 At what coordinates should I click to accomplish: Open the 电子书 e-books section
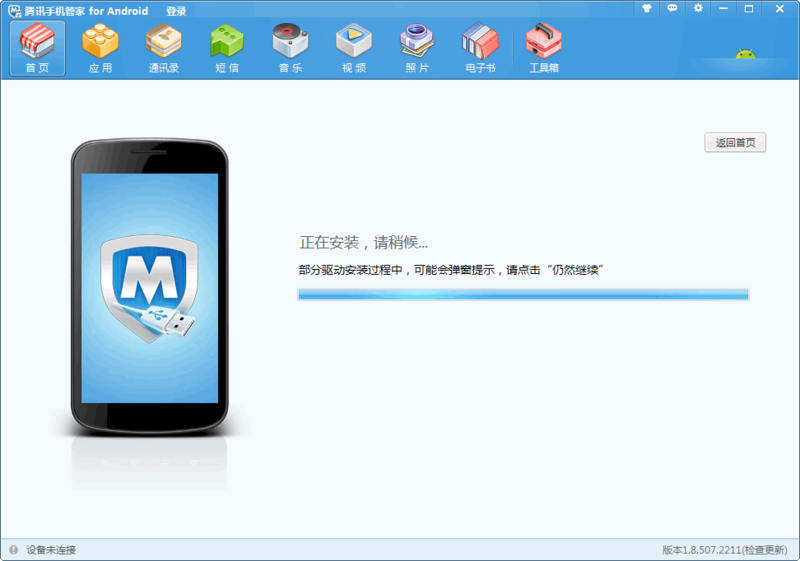click(480, 48)
